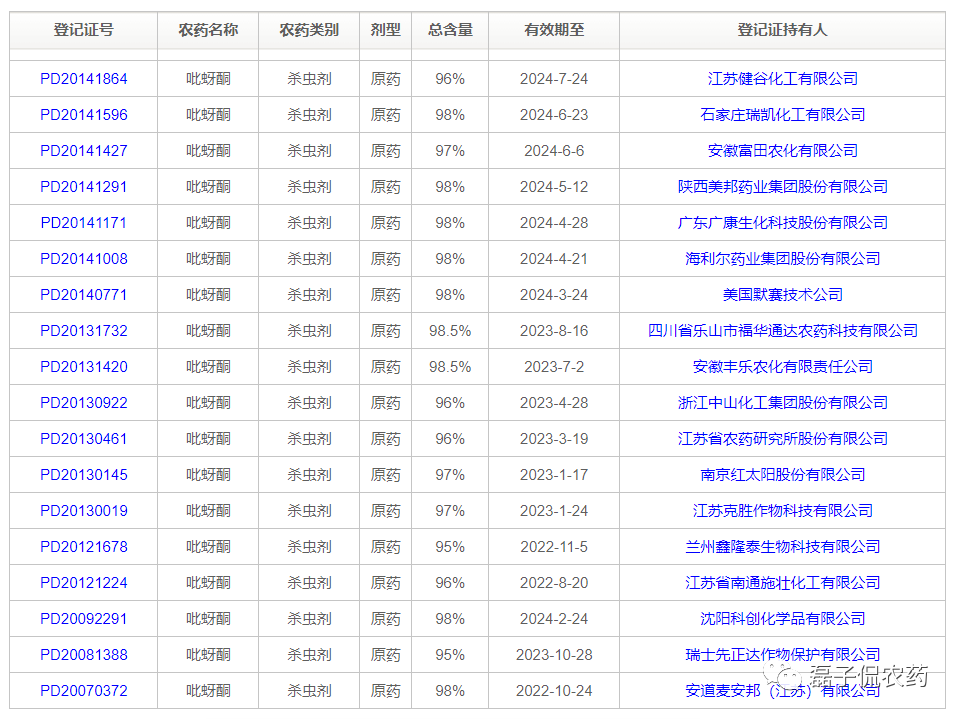Viewport: 960px width, 719px height.
Task: Open registration PD20081388 link
Action: 84,655
